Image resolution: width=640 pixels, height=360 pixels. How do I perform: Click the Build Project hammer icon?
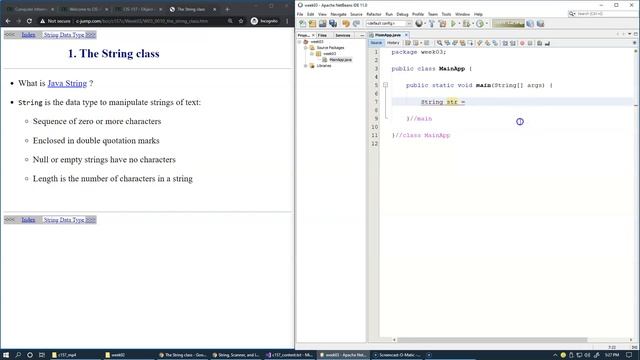pos(432,24)
